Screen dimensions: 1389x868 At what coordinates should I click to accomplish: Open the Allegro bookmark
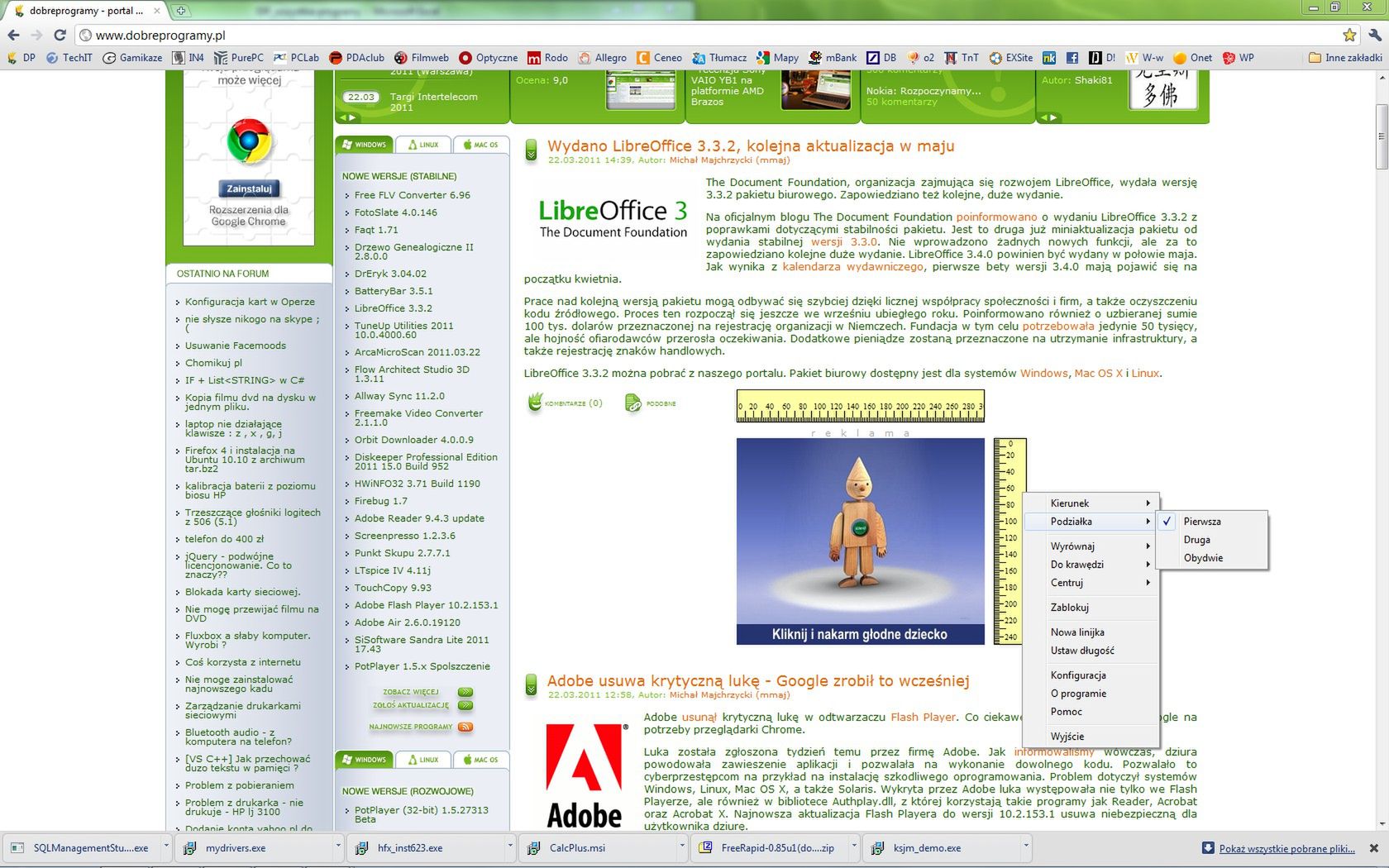[602, 58]
